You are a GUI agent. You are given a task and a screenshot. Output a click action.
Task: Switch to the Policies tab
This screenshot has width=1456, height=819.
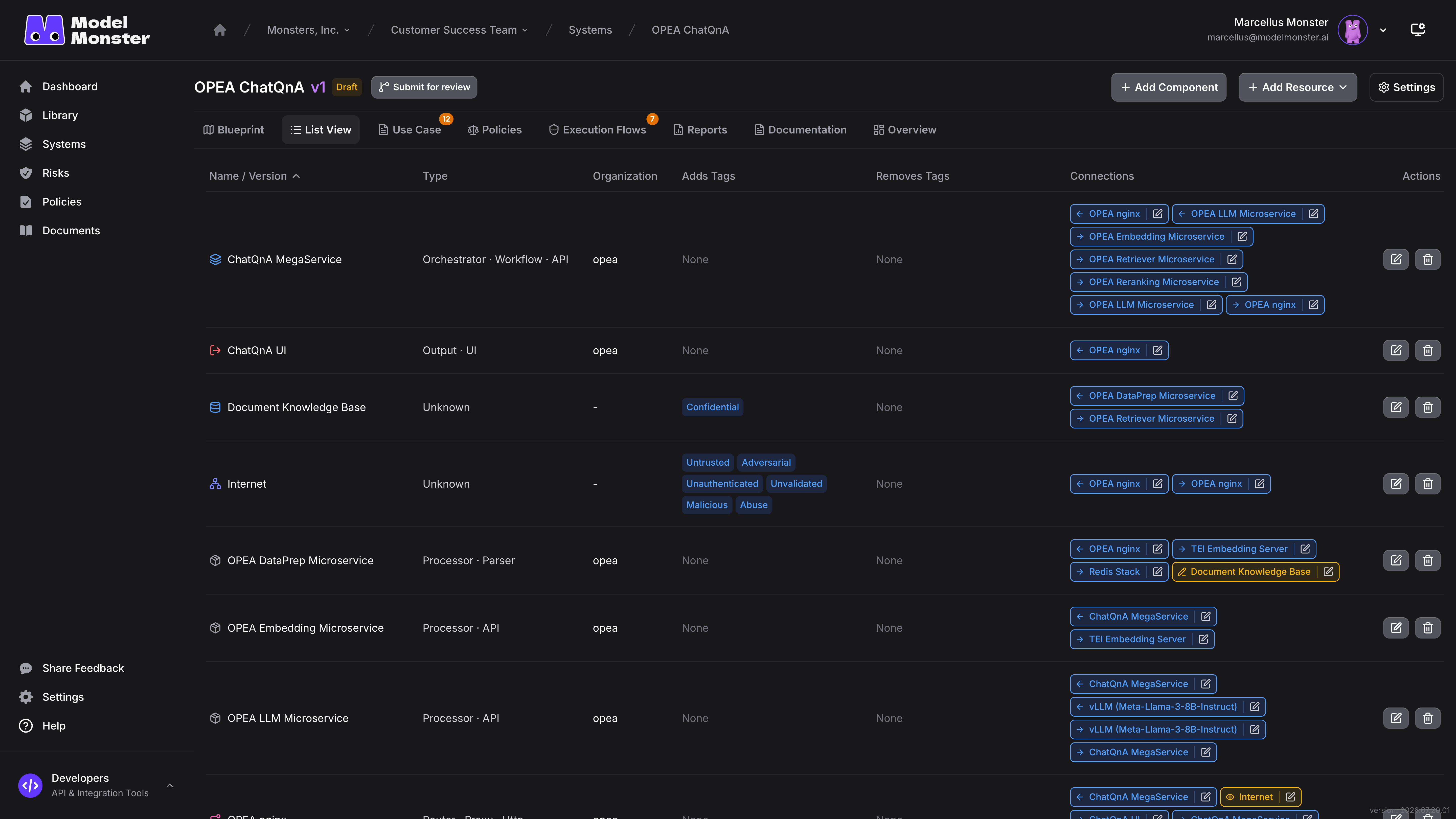(495, 129)
